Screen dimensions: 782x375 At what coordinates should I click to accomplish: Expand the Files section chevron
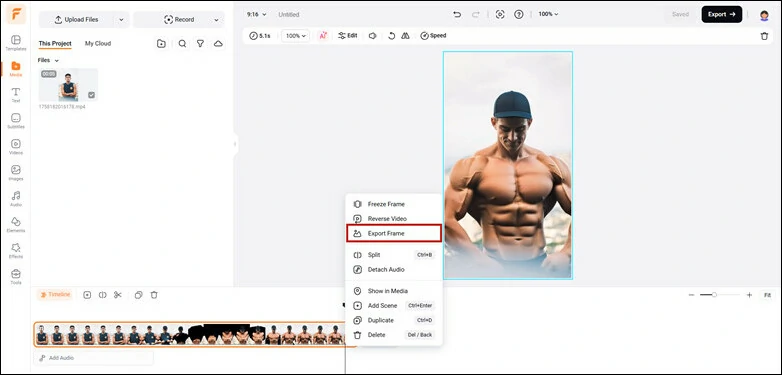56,60
